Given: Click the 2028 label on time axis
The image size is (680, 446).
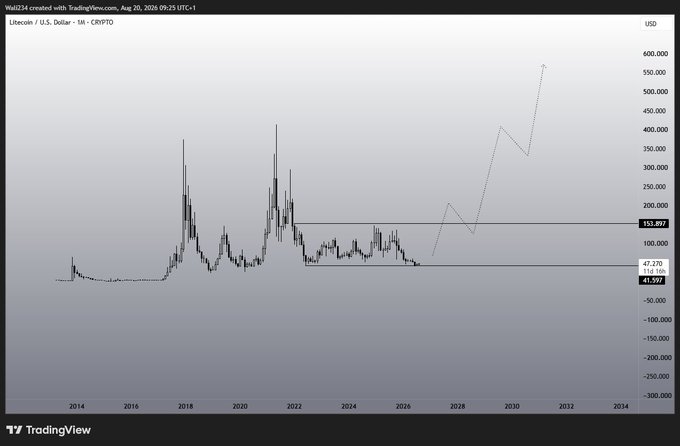Looking at the screenshot, I should [x=458, y=406].
